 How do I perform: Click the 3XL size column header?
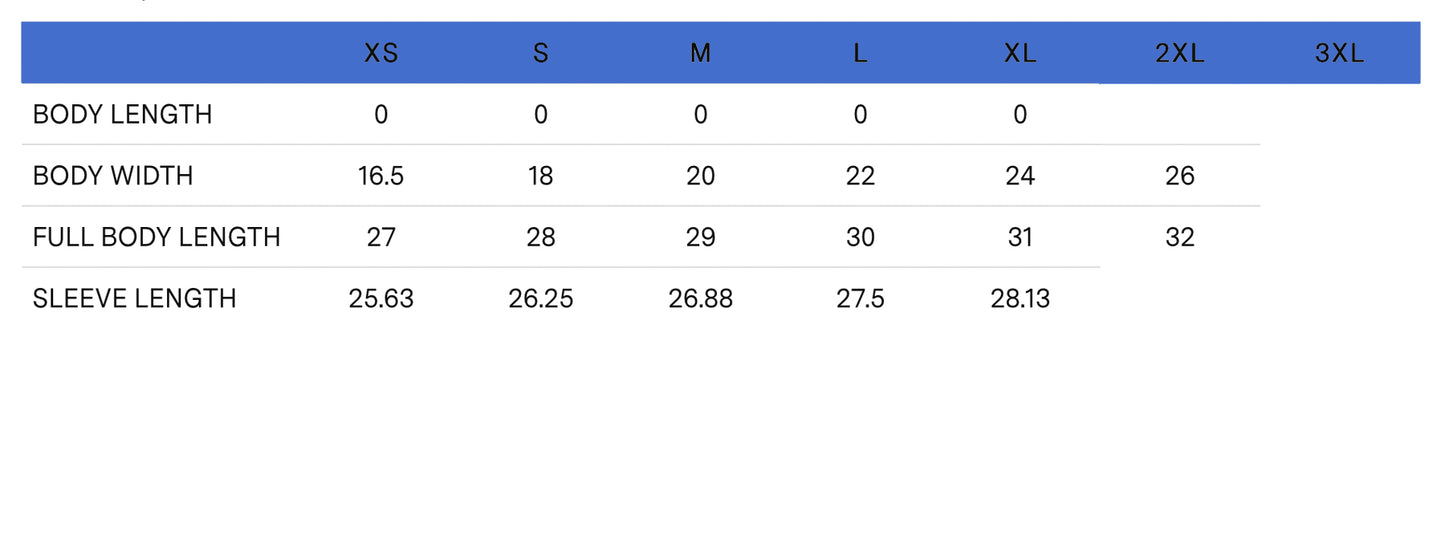tap(1339, 54)
